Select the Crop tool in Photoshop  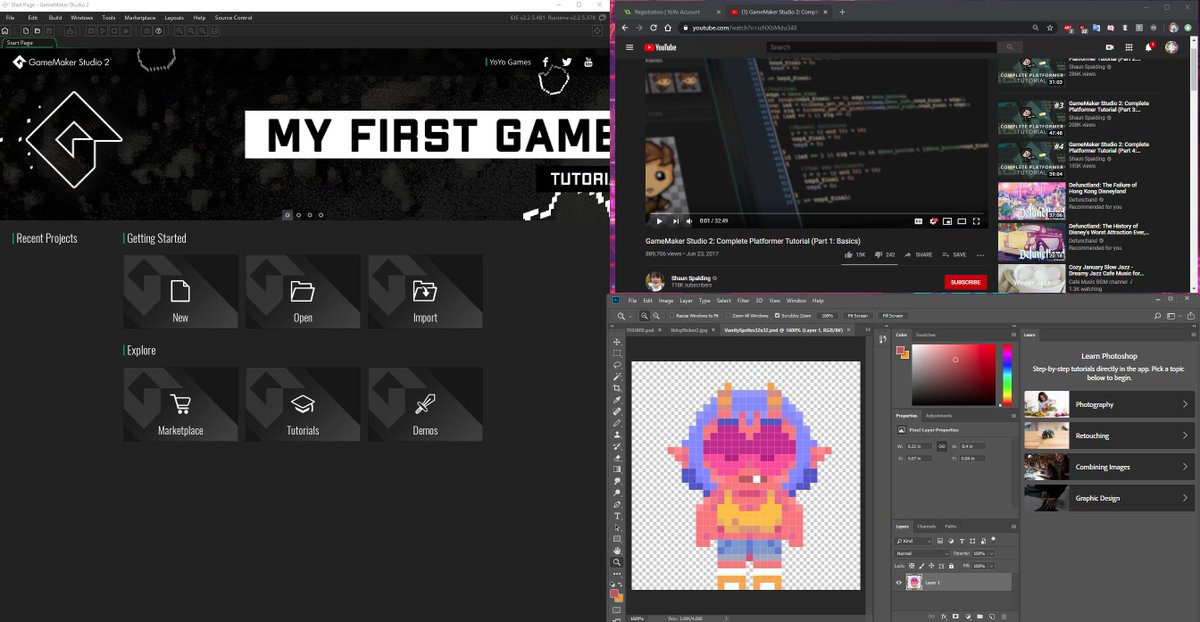[x=617, y=388]
